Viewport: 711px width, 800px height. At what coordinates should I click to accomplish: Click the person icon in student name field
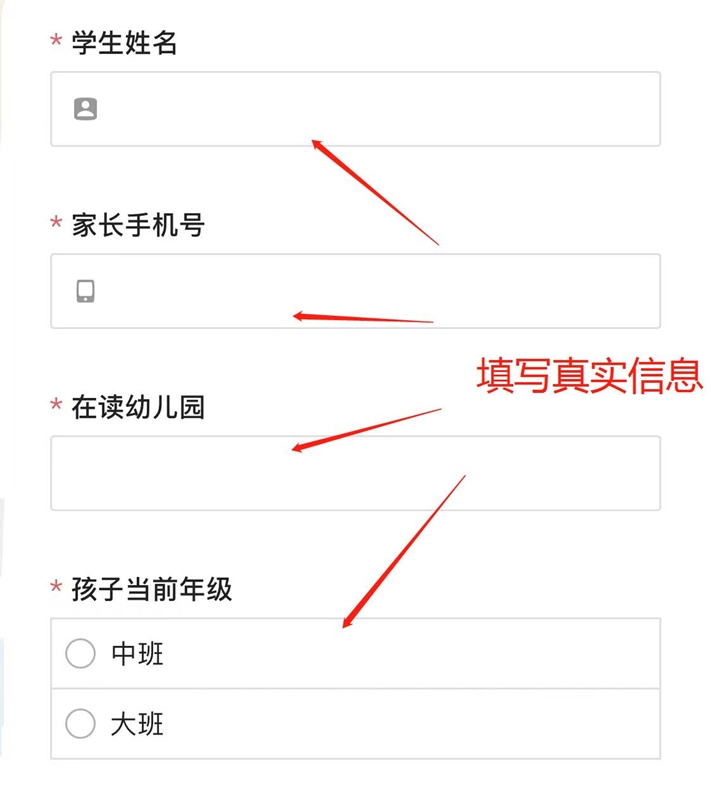point(86,109)
